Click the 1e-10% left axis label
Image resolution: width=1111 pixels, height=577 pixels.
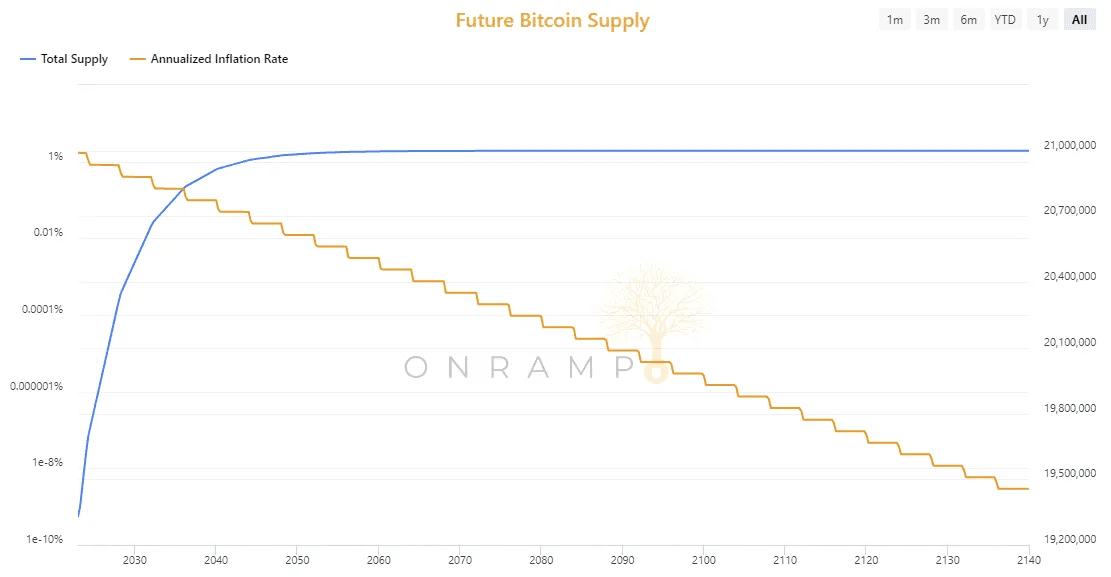(x=45, y=540)
